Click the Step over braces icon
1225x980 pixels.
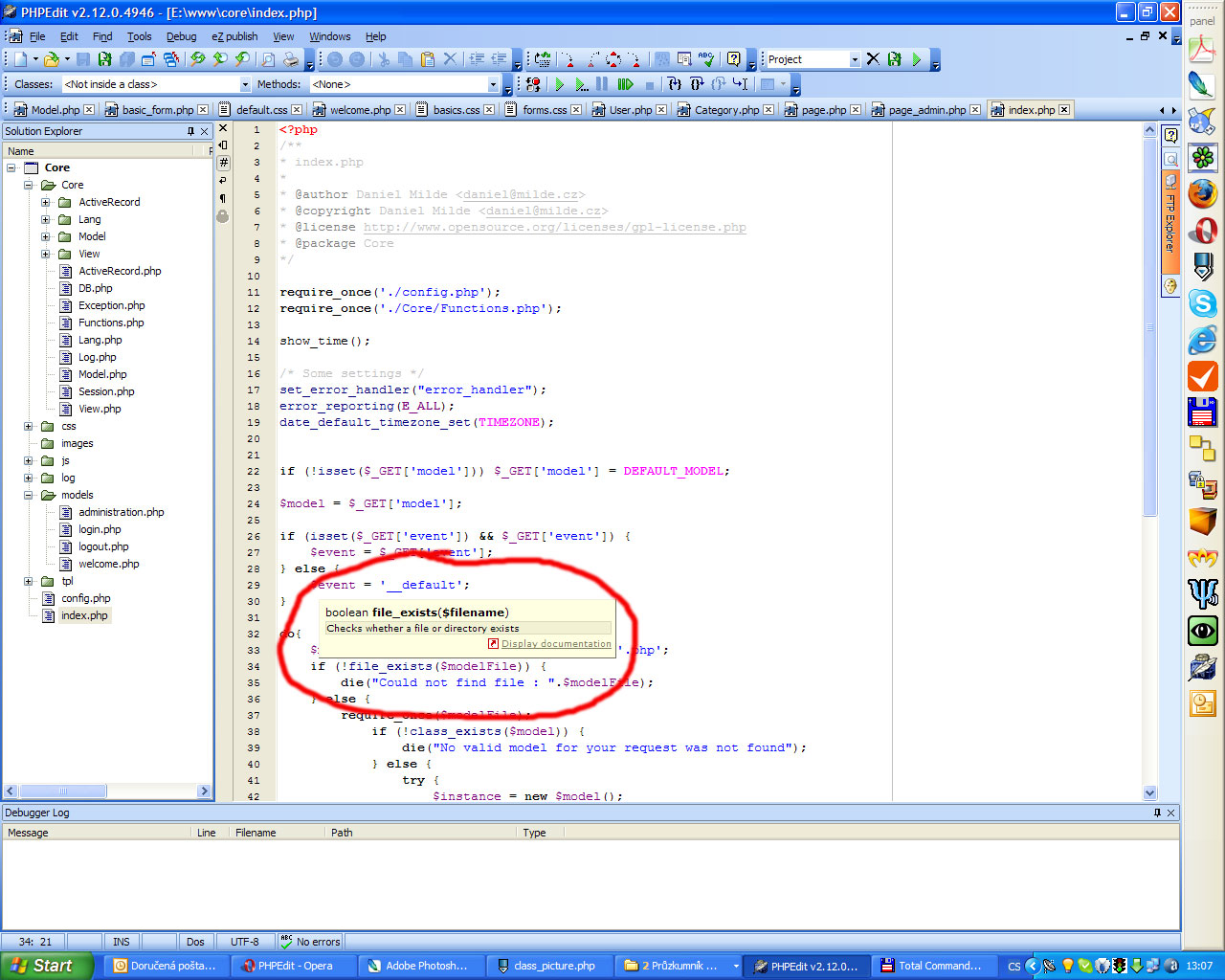pos(696,84)
